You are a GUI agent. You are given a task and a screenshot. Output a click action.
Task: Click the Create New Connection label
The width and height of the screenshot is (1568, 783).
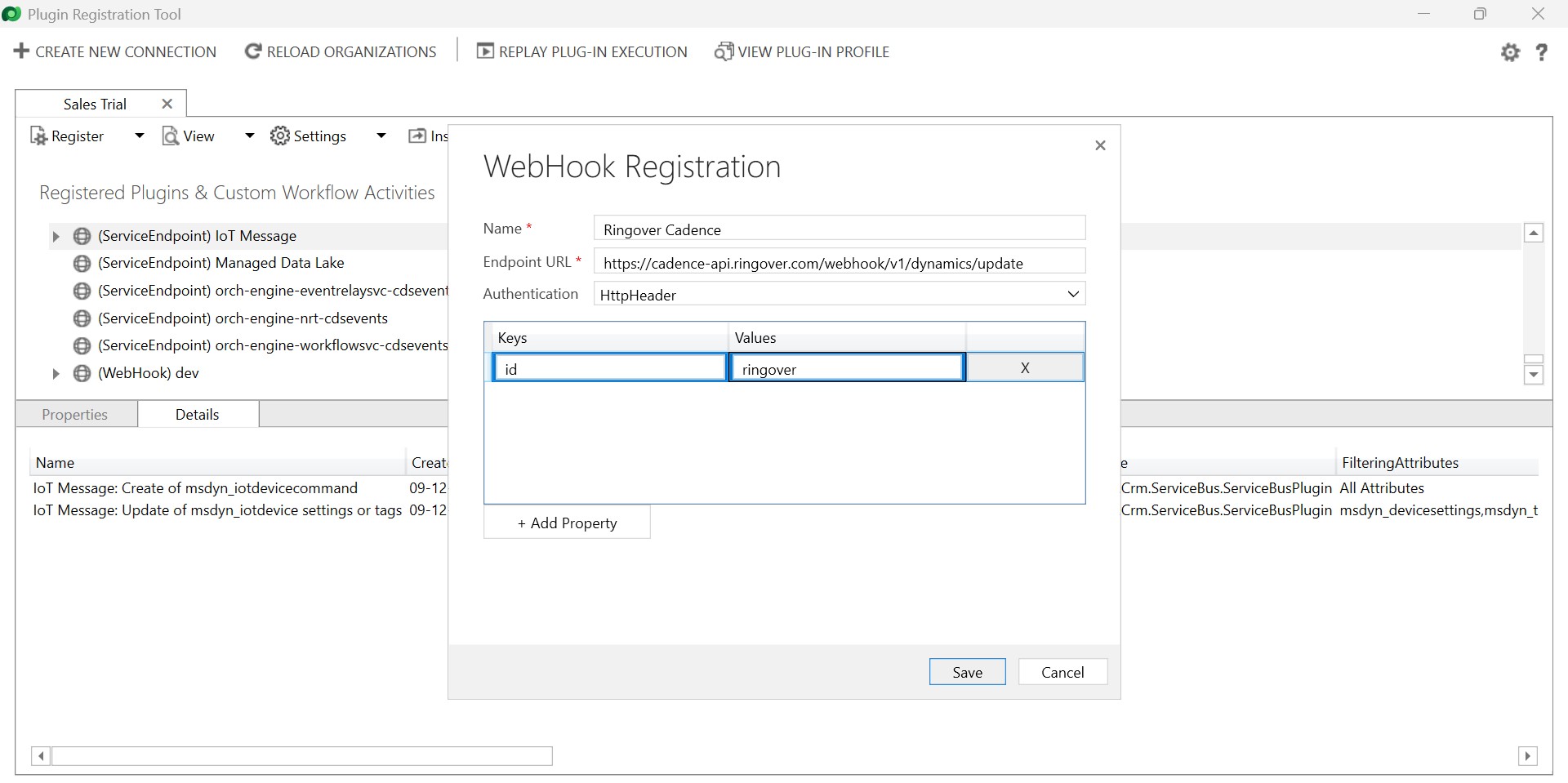[x=126, y=51]
